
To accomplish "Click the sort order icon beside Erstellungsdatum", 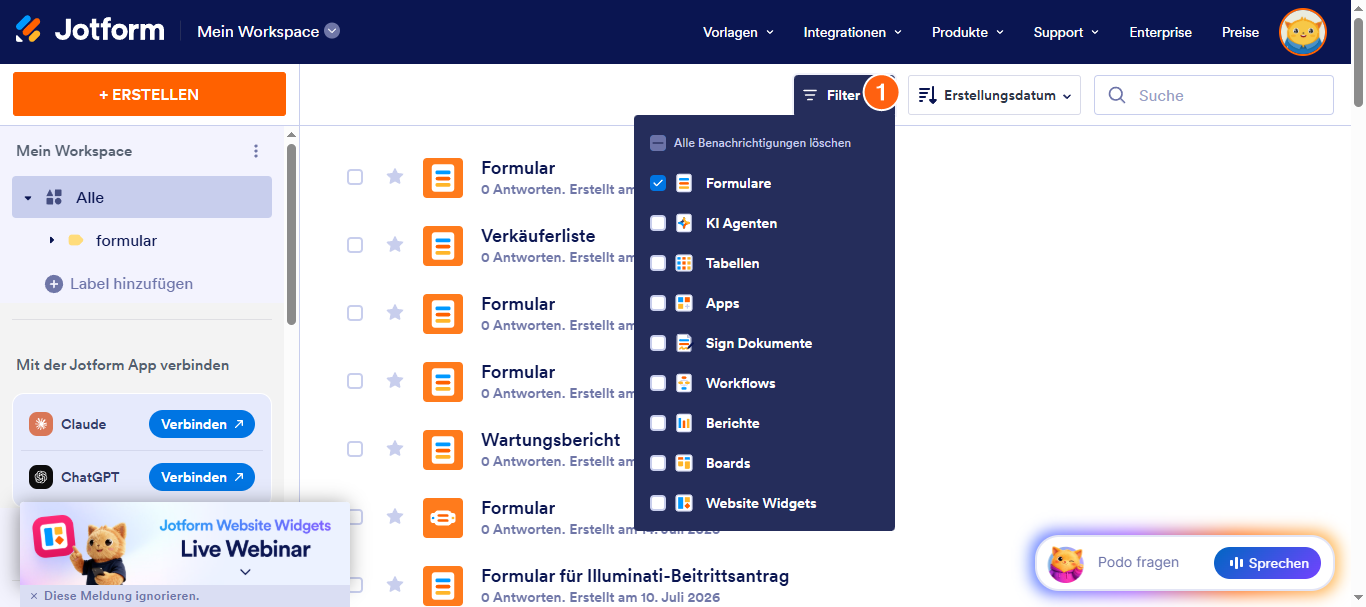I will pos(927,95).
